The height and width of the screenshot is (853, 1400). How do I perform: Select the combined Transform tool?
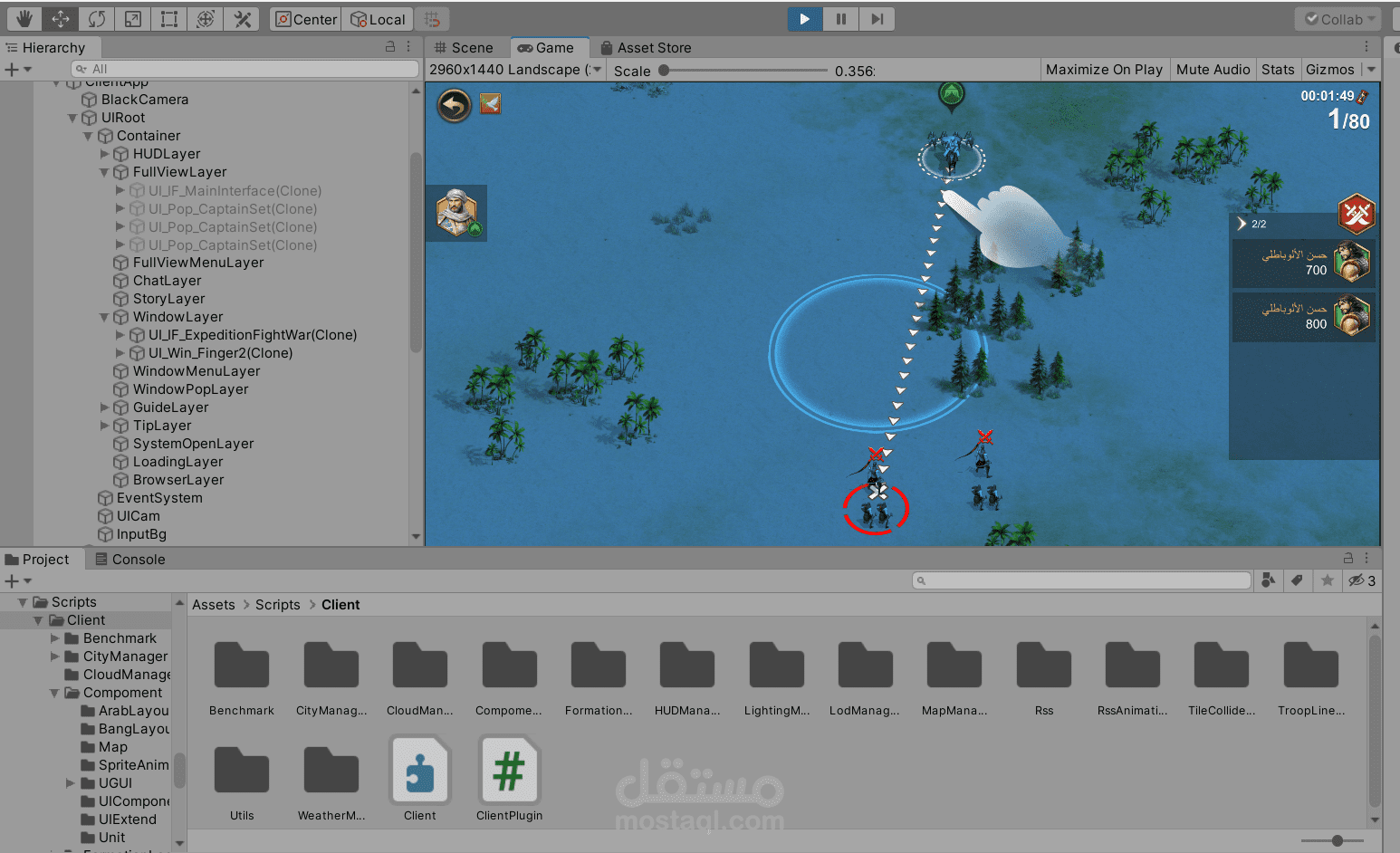(x=206, y=19)
